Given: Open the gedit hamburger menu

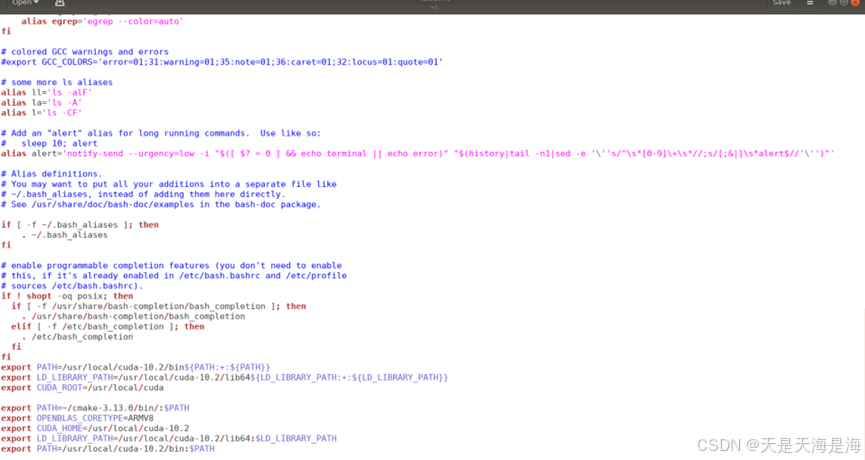Looking at the screenshot, I should click(810, 3).
